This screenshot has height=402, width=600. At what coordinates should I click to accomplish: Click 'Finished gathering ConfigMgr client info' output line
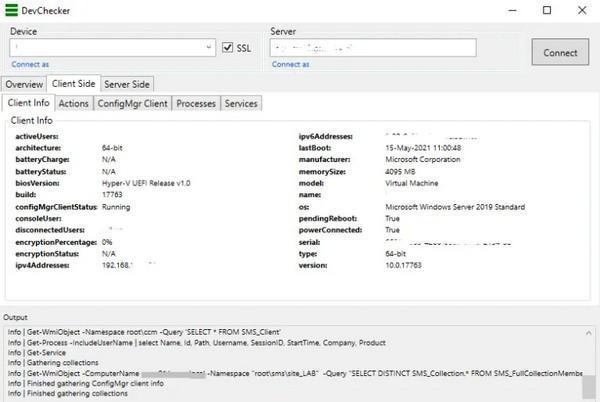(86, 383)
